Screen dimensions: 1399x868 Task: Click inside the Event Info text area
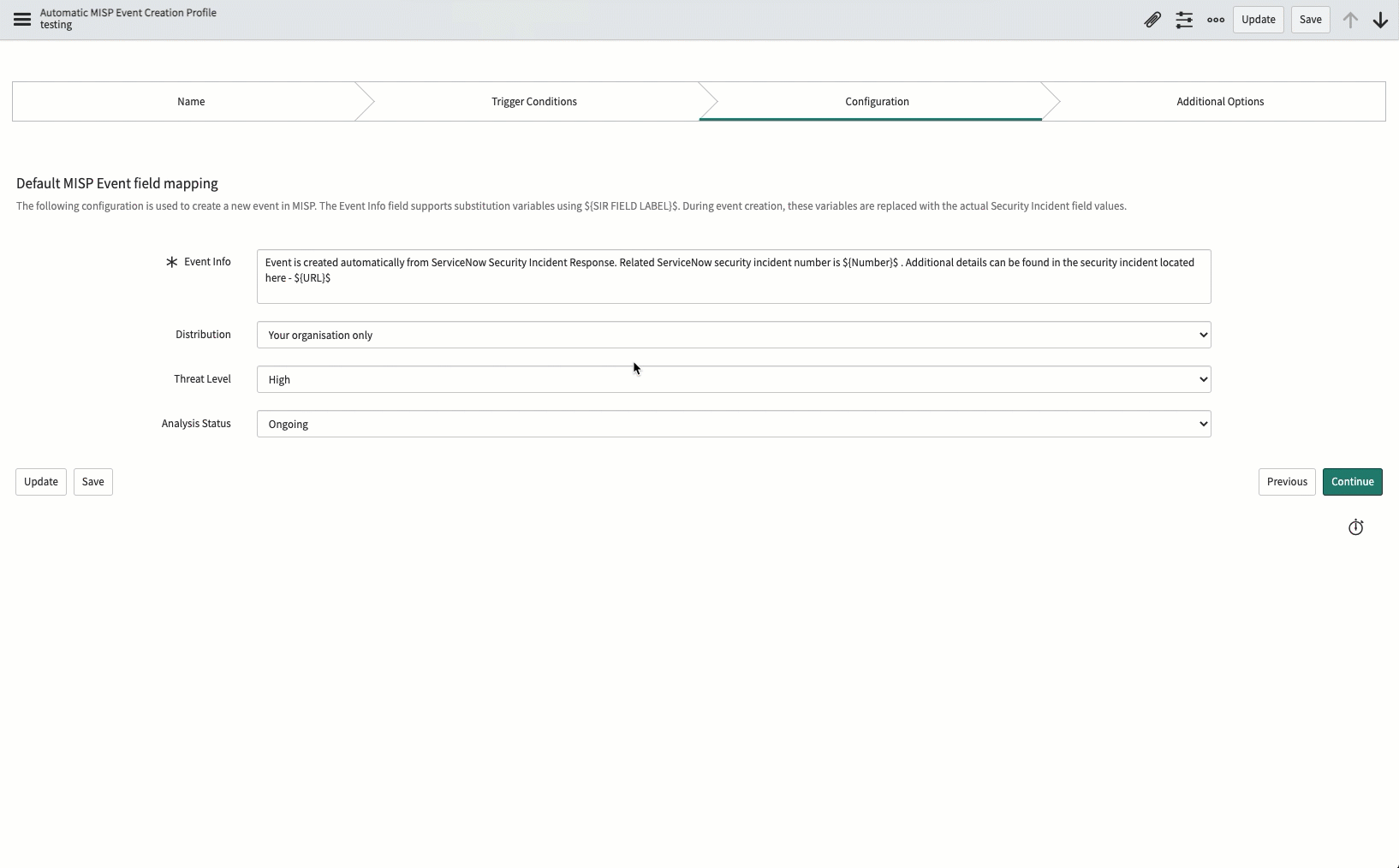(734, 276)
